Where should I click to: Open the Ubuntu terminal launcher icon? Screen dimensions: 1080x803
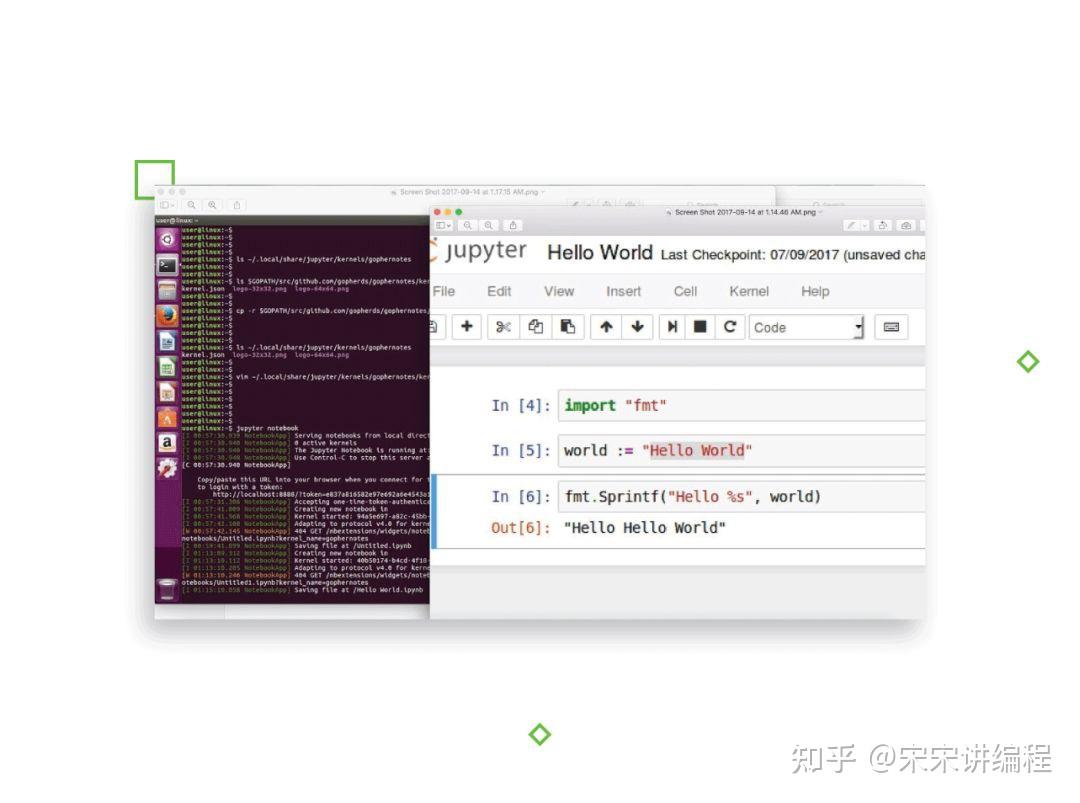tap(167, 265)
